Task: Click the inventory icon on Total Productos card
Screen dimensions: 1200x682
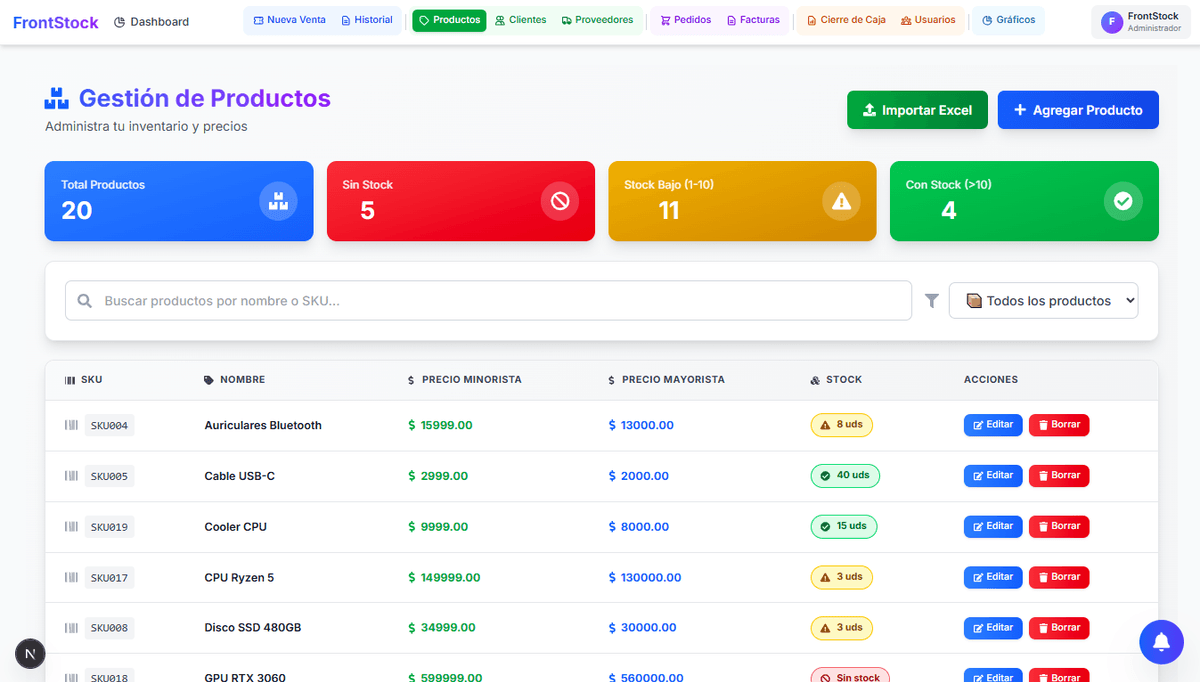Action: [277, 201]
